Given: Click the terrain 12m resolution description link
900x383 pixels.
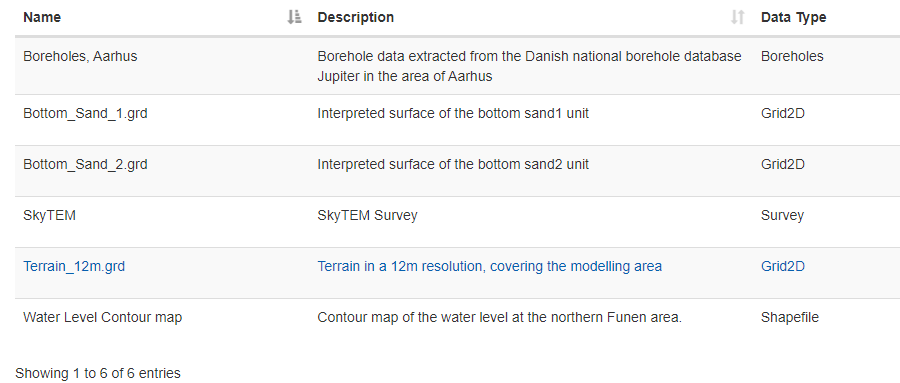Looking at the screenshot, I should [490, 266].
